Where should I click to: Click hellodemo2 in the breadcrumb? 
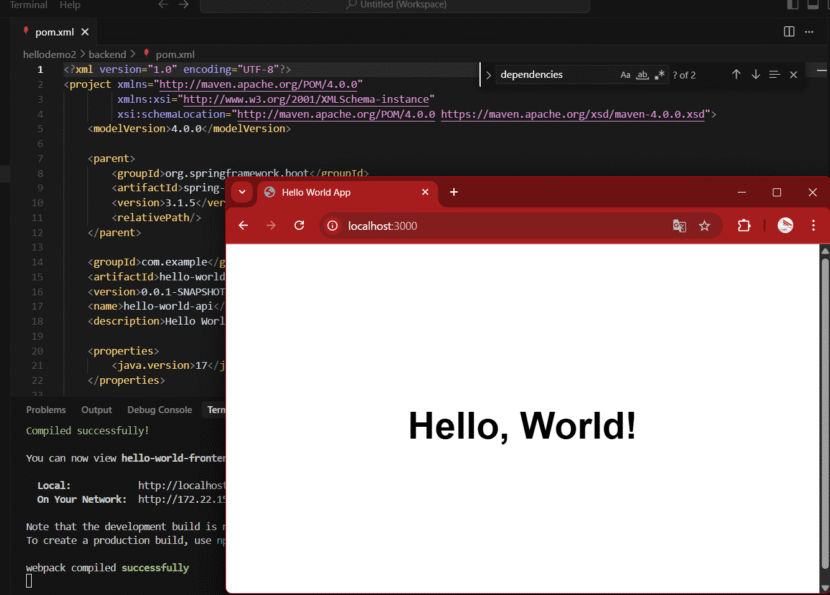pyautogui.click(x=49, y=55)
